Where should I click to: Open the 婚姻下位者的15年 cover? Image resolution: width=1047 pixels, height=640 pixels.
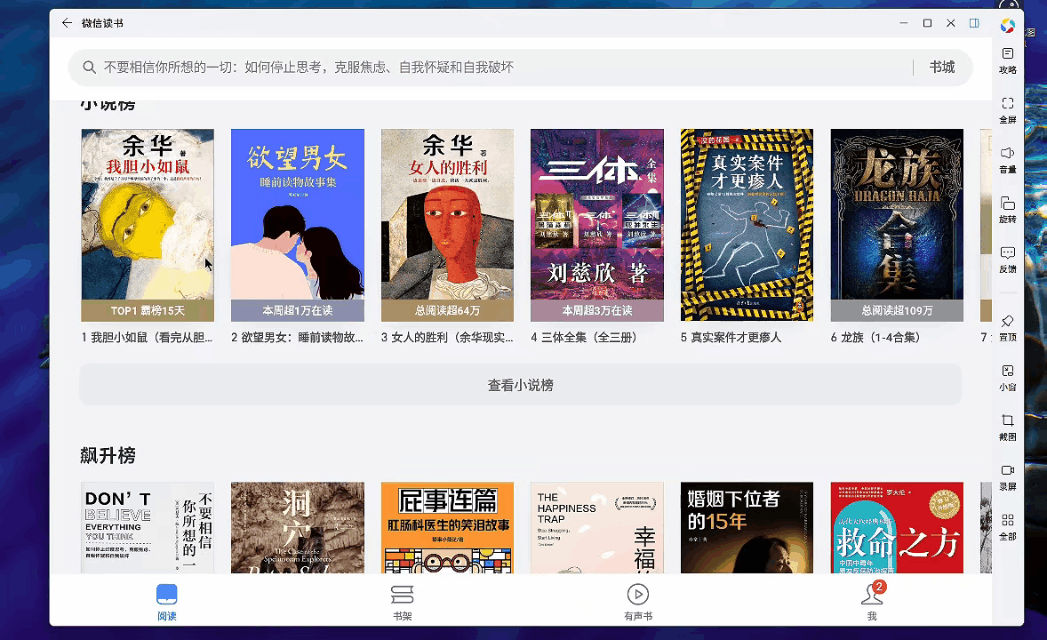(747, 528)
